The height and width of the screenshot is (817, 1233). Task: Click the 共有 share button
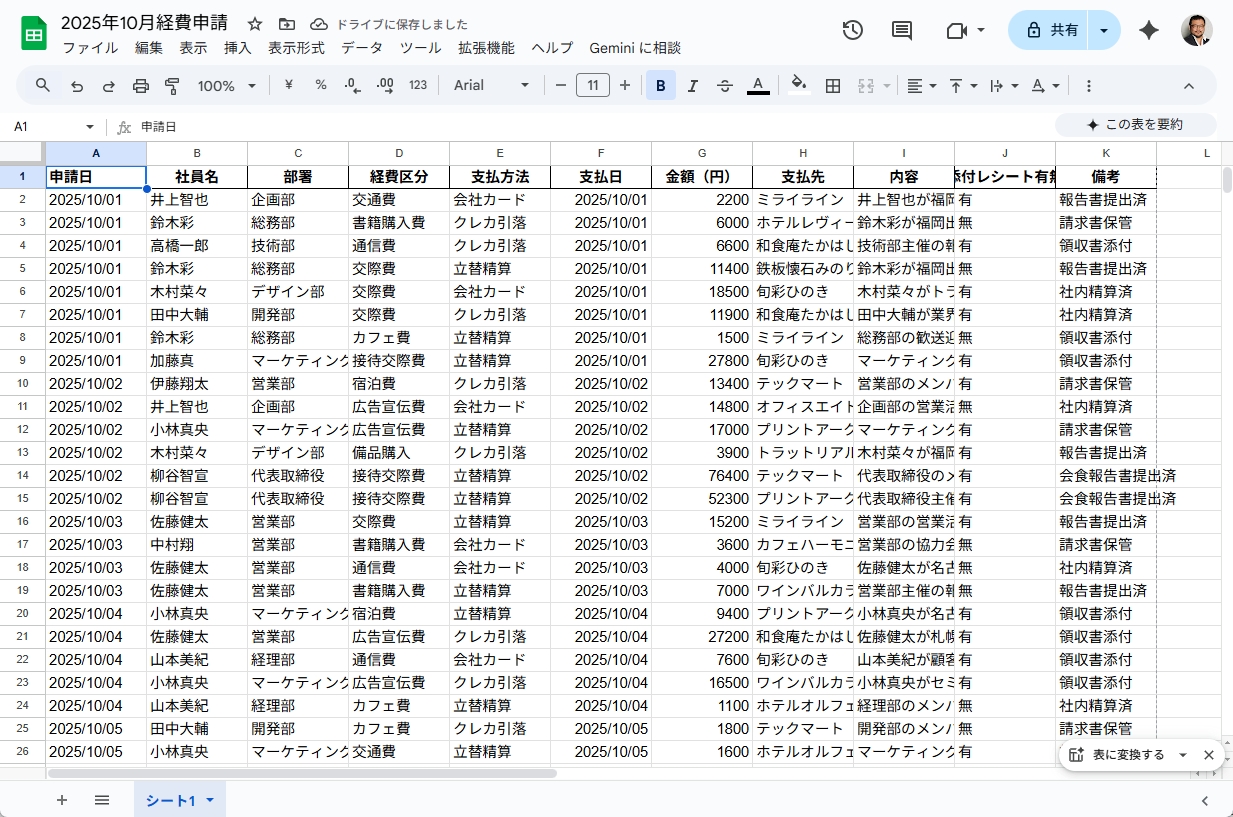(x=1049, y=30)
